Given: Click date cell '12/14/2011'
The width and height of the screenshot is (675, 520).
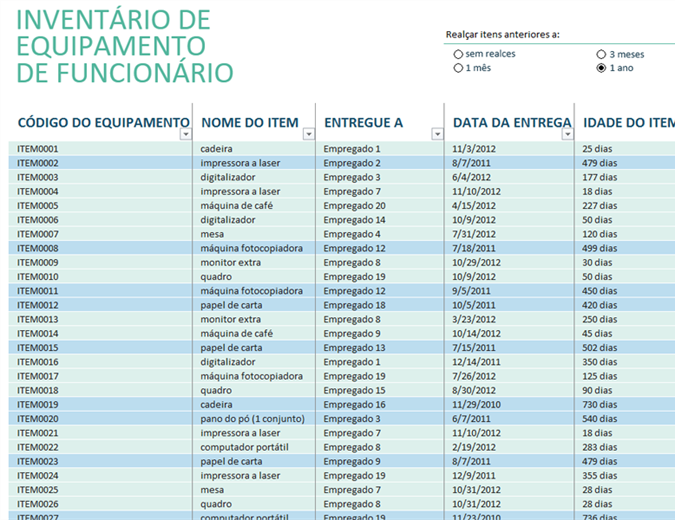Looking at the screenshot, I should [x=477, y=362].
